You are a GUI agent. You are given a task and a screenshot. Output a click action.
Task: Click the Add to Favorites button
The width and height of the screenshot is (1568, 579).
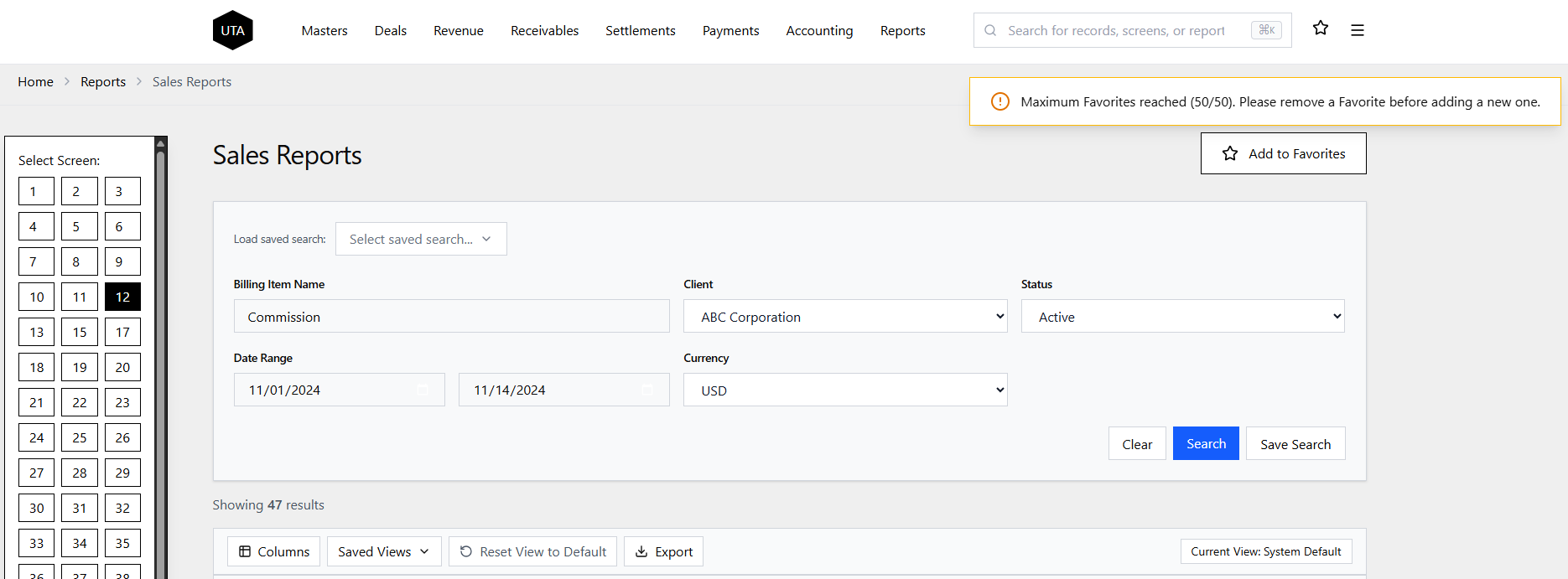[1283, 153]
